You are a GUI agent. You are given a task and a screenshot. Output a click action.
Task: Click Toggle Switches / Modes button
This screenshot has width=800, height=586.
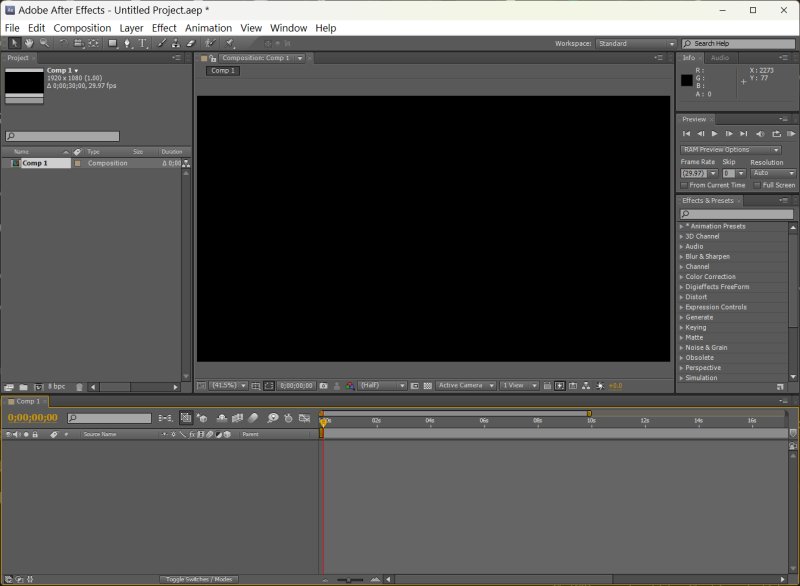click(x=197, y=579)
